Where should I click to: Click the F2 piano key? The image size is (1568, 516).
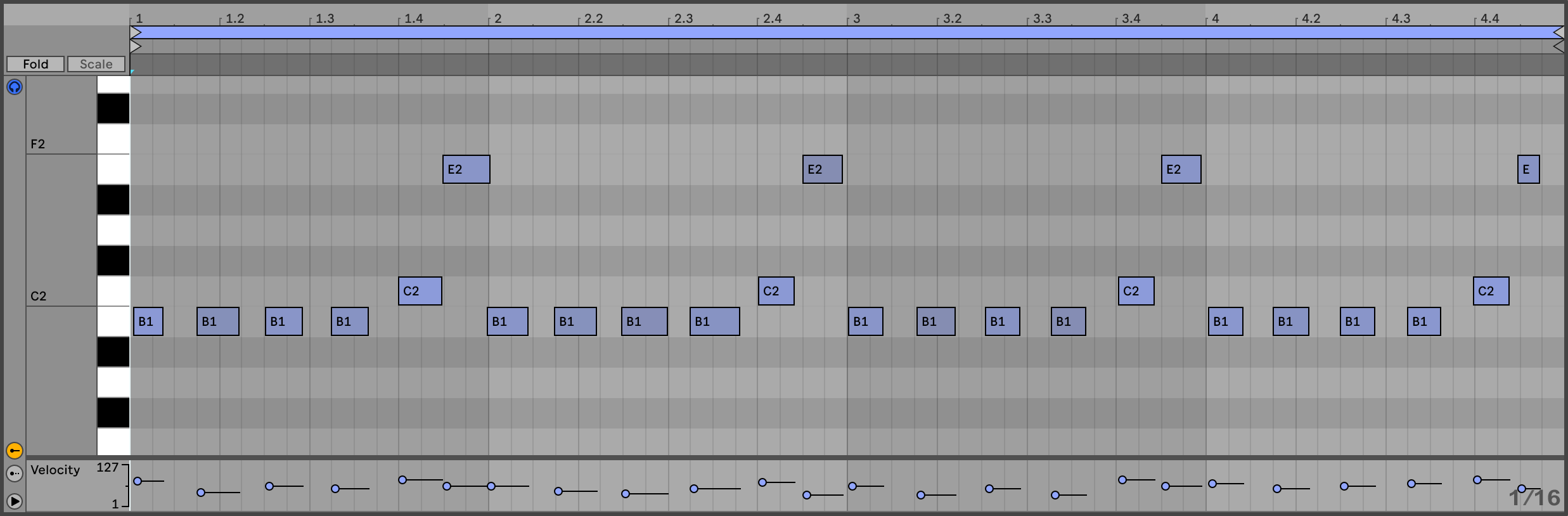(113, 139)
